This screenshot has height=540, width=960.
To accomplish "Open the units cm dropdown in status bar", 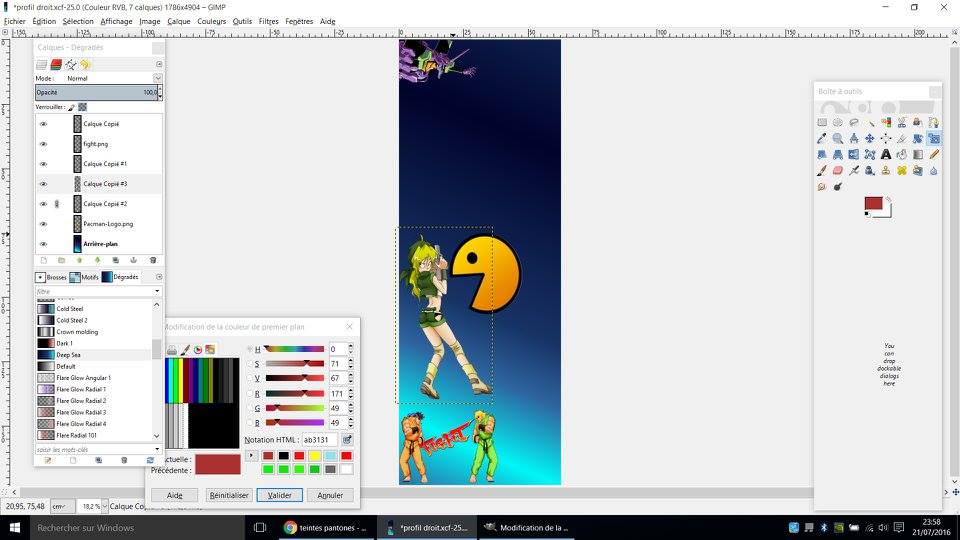I will 63,506.
